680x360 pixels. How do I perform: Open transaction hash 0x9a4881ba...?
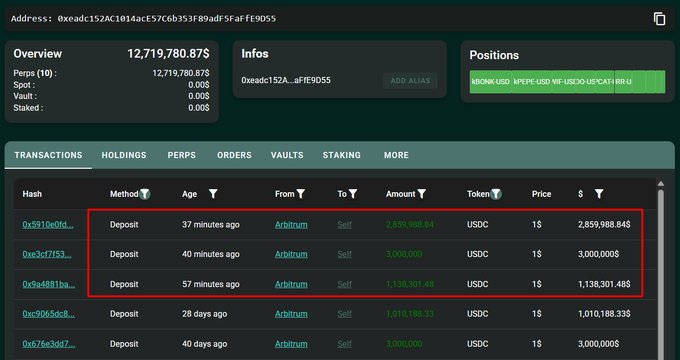pos(49,284)
